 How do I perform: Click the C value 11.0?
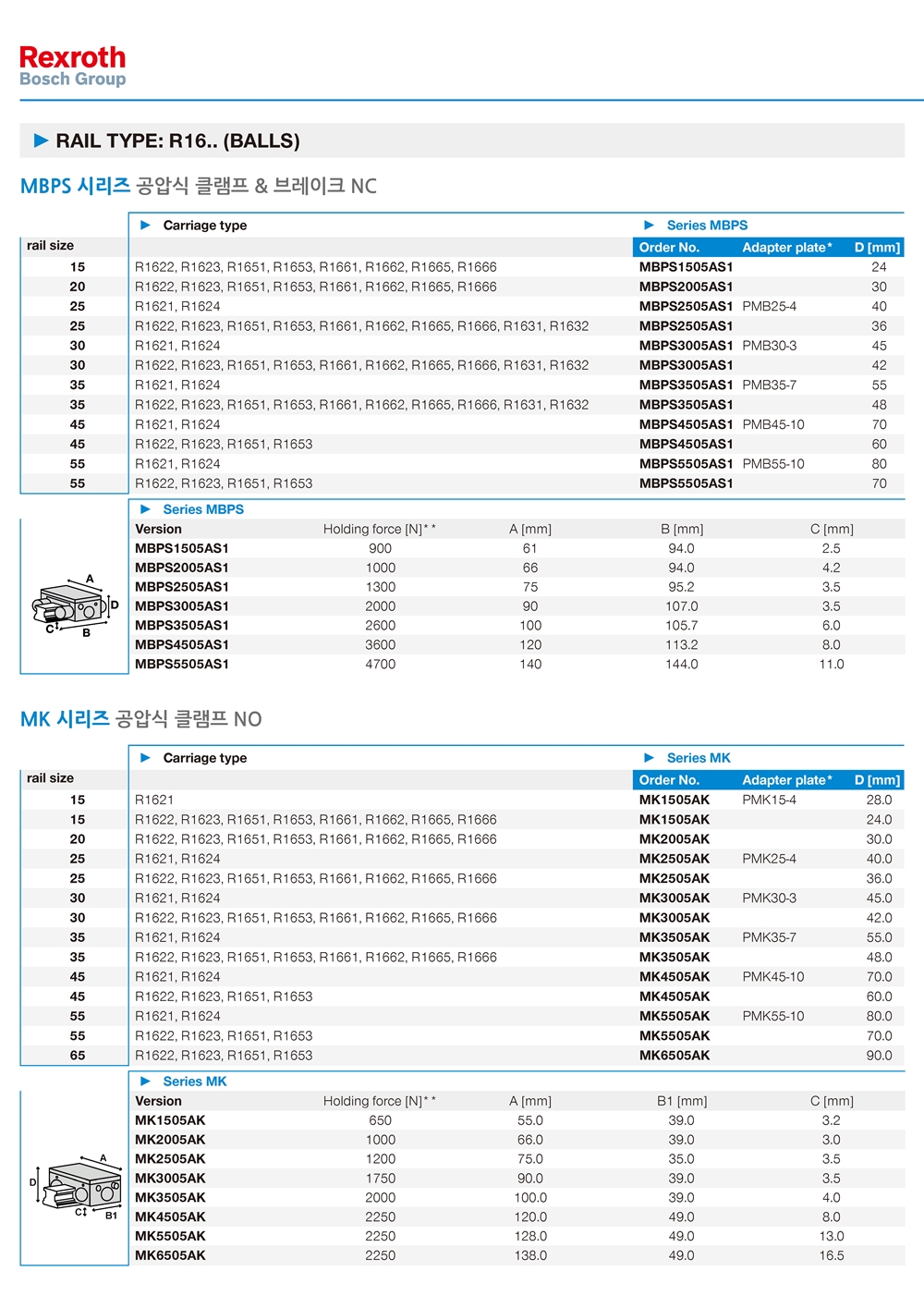click(x=832, y=664)
